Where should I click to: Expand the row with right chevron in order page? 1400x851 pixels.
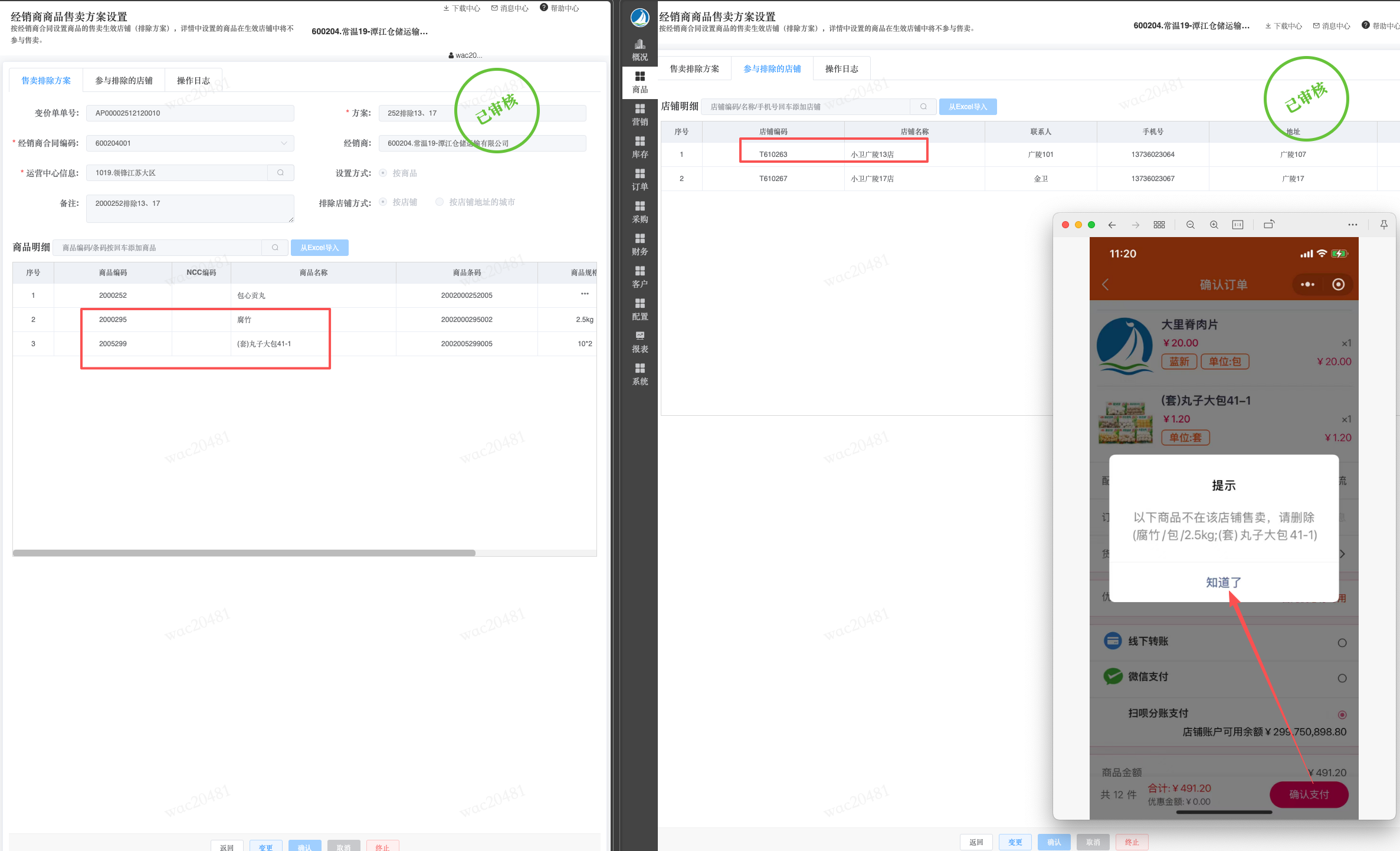1342,554
